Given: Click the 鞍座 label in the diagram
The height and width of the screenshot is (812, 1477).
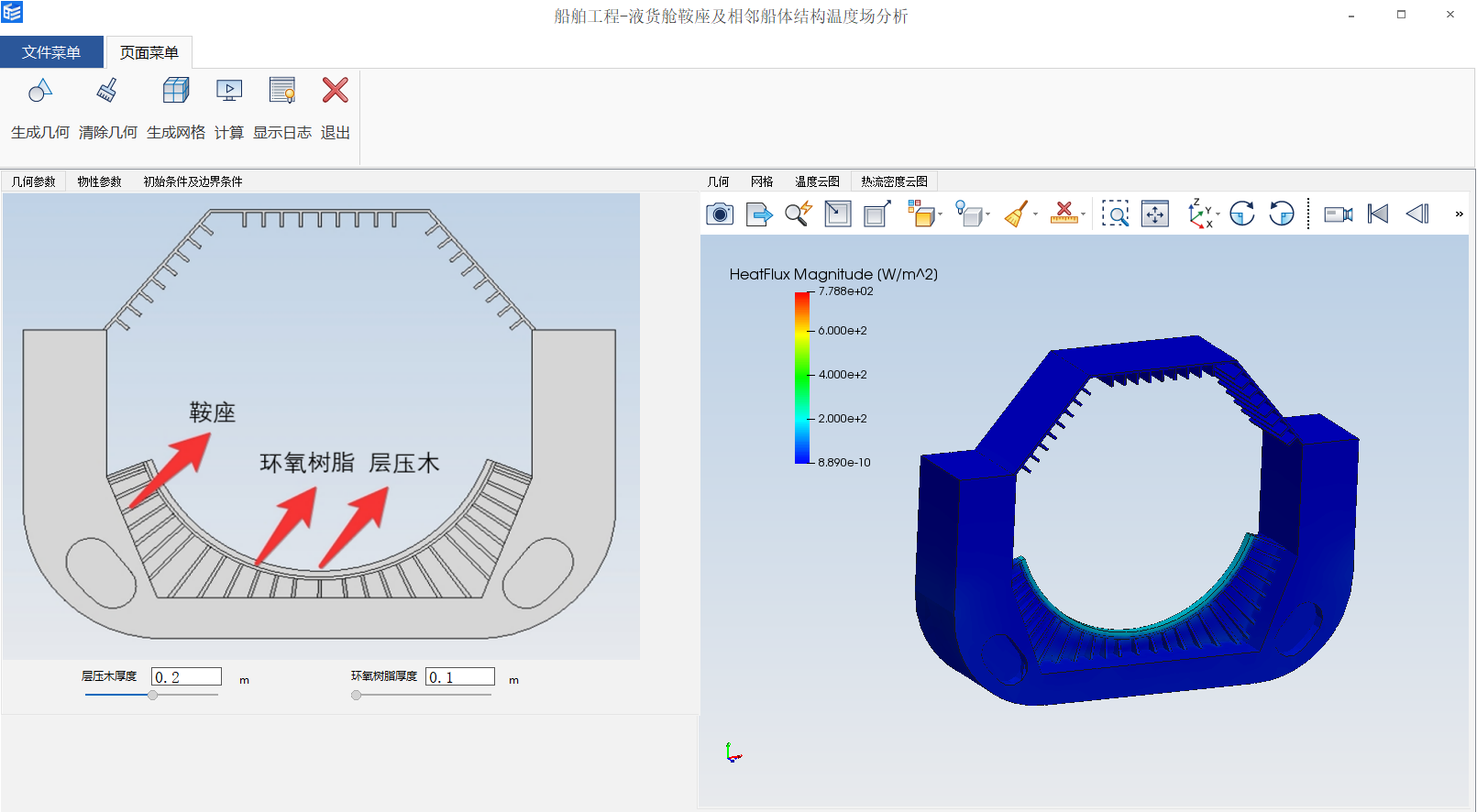Looking at the screenshot, I should pos(213,412).
